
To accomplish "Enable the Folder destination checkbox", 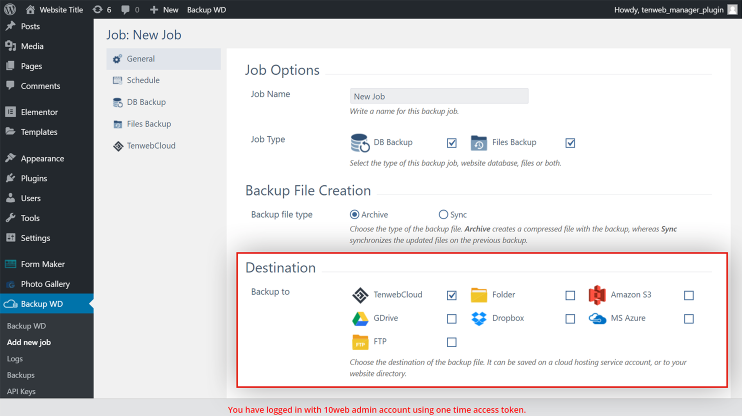I will (x=570, y=295).
